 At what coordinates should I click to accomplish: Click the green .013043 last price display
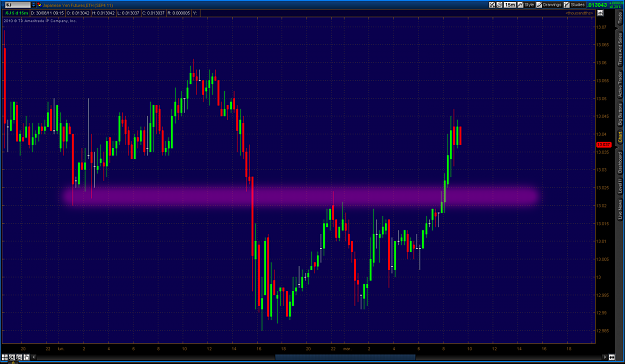coord(597,5)
